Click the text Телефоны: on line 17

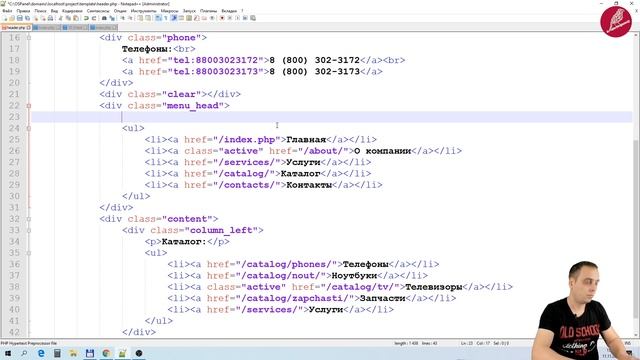click(147, 49)
